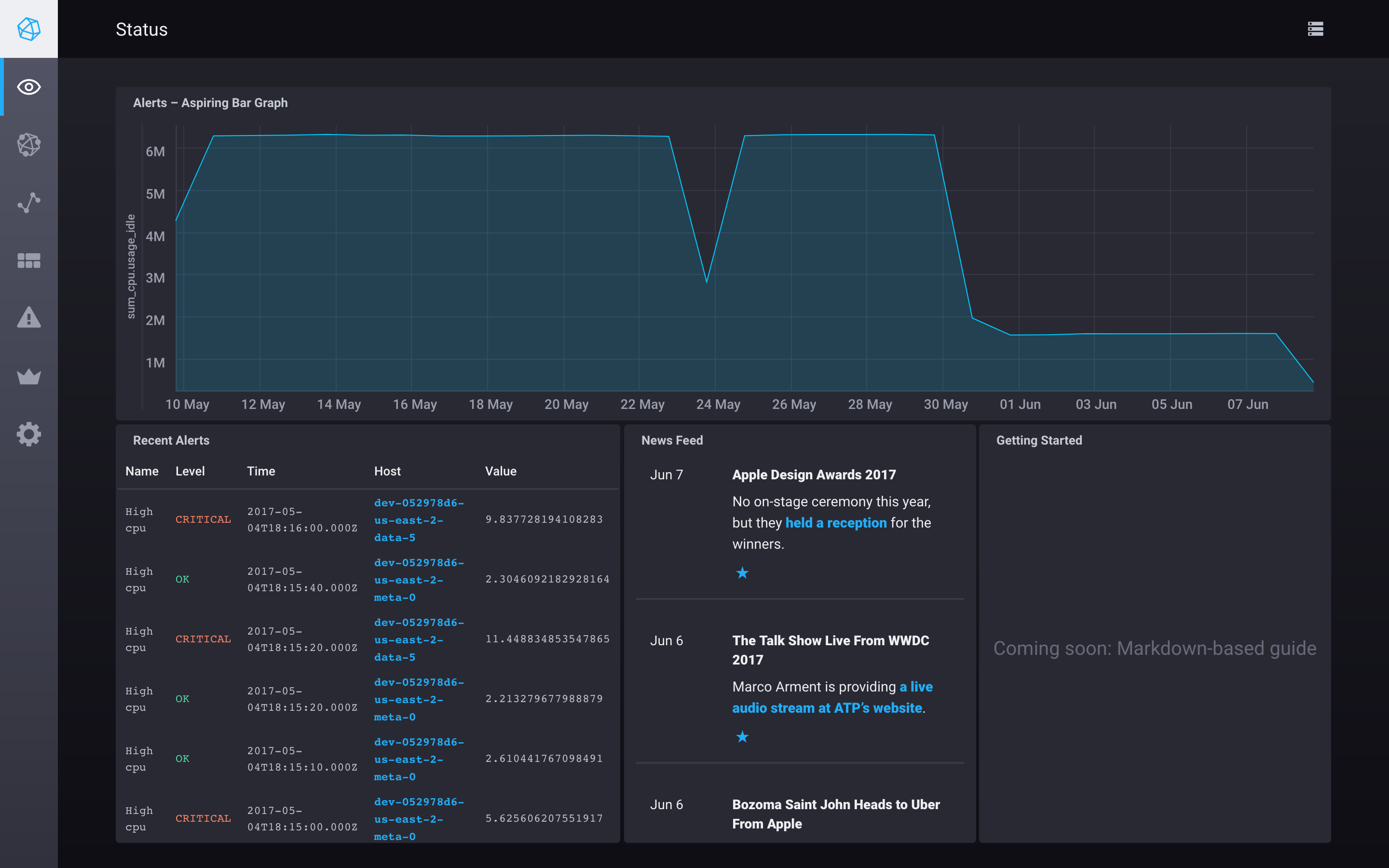Screen dimensions: 1389x868
Task: Open 'Bozoma Saint John Heads to Uber' headline
Action: [836, 814]
